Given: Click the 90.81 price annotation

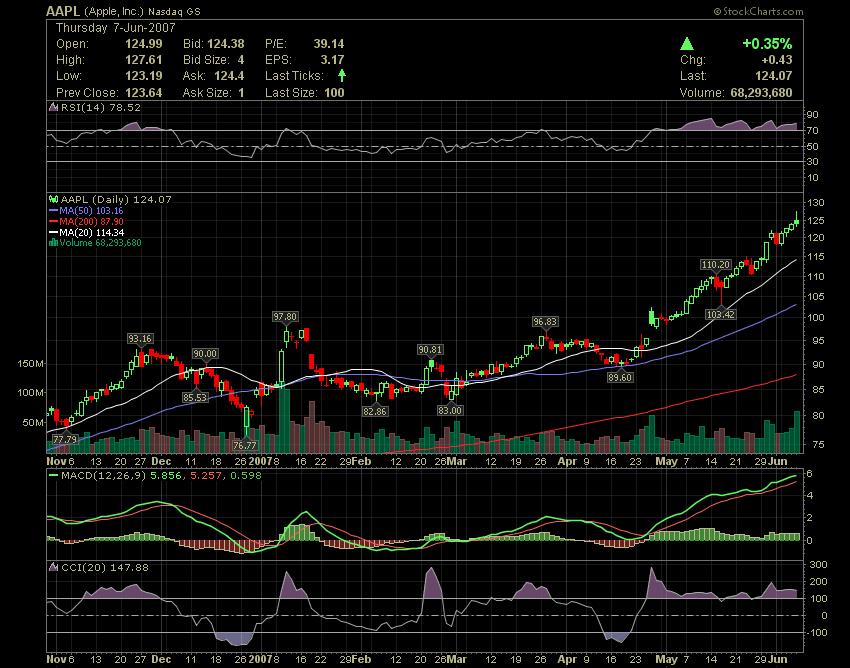Looking at the screenshot, I should (x=430, y=350).
